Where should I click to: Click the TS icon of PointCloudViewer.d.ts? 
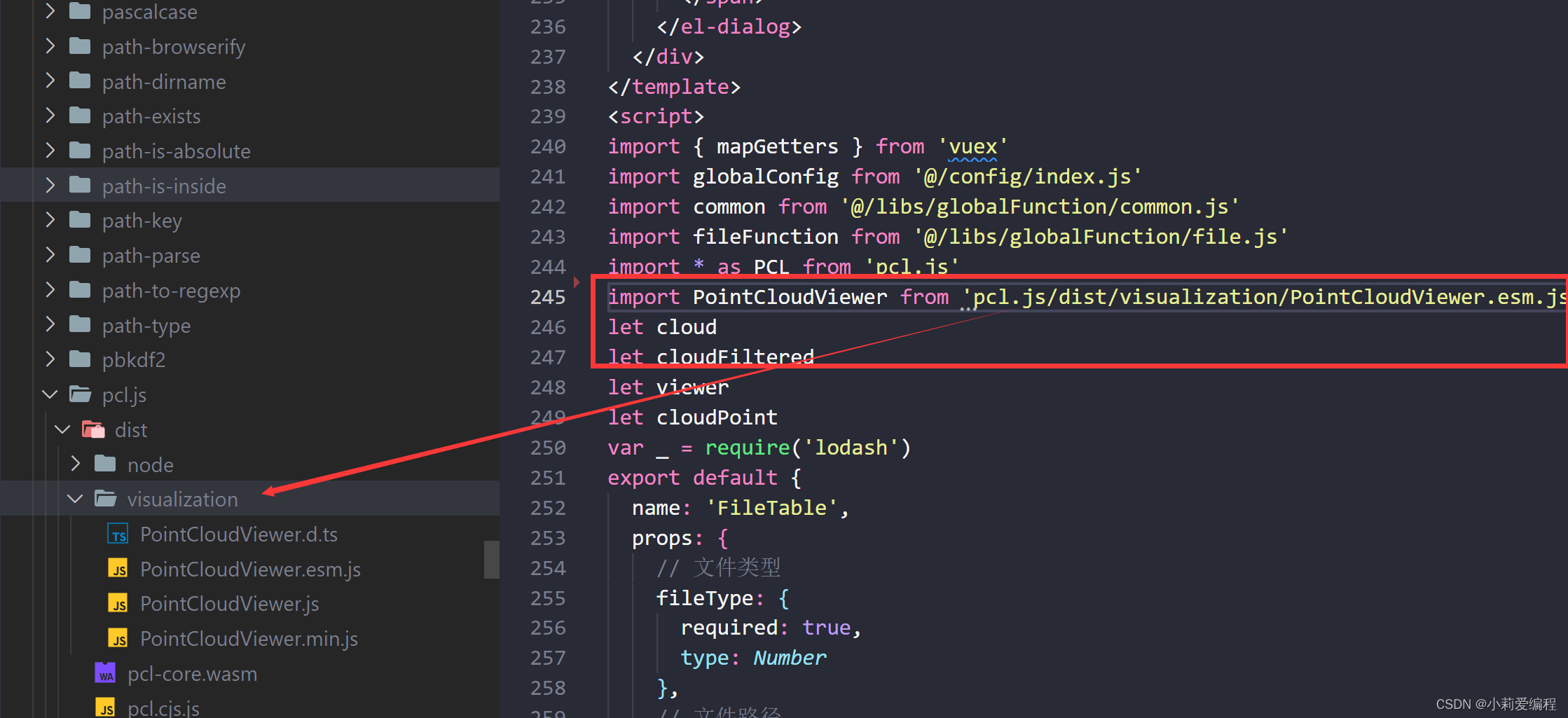(x=118, y=534)
